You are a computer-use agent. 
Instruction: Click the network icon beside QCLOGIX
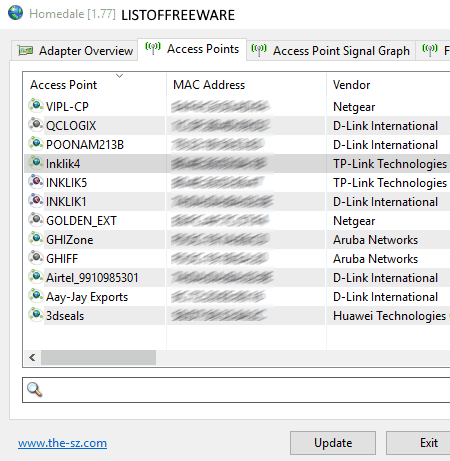coord(36,125)
